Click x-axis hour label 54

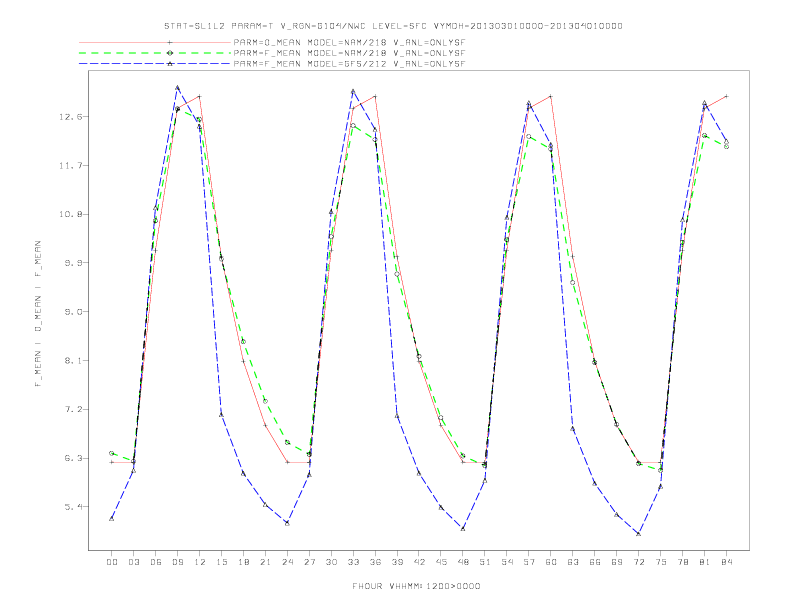pyautogui.click(x=507, y=562)
